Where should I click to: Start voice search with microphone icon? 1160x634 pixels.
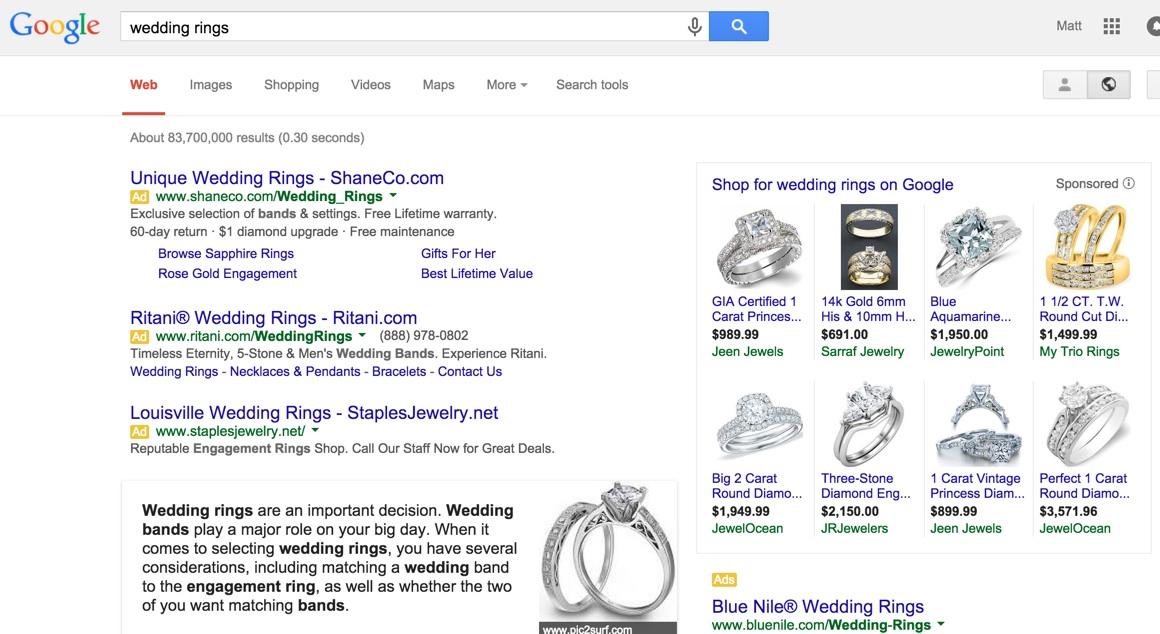click(694, 27)
